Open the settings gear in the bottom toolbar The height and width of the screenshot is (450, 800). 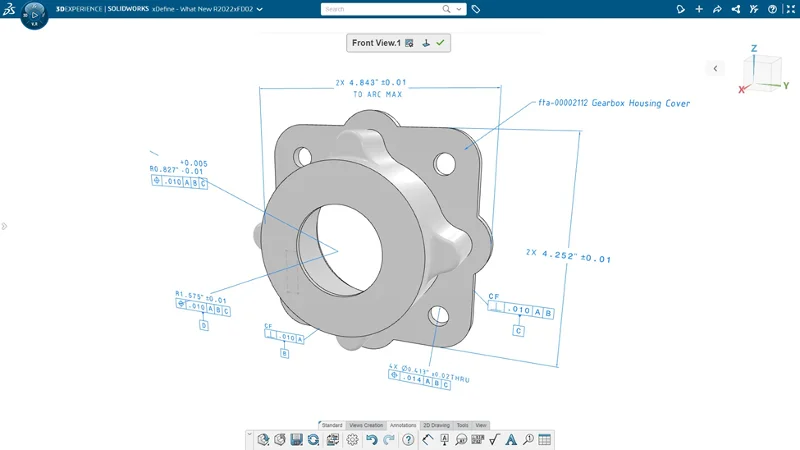coord(352,439)
